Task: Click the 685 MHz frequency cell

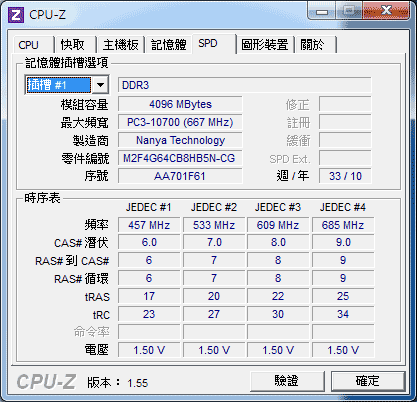Action: coord(343,225)
